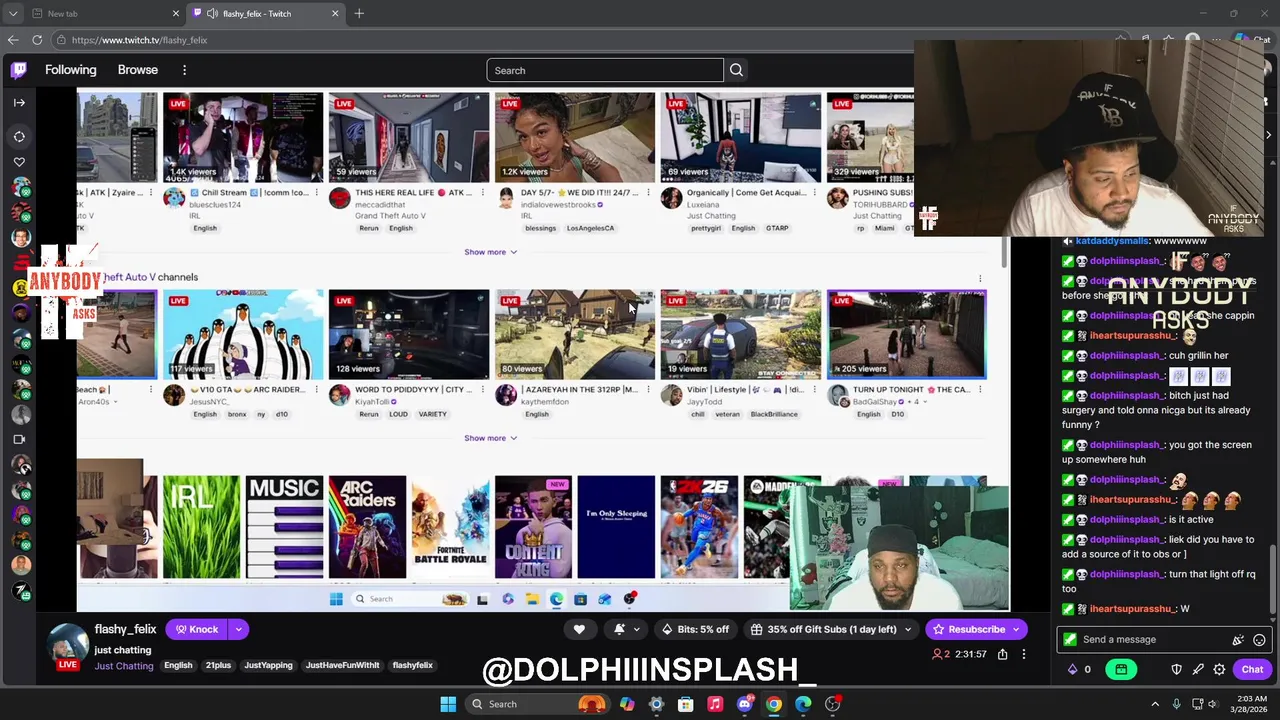This screenshot has width=1280, height=720.
Task: Open the Copilot taskbar icon
Action: (627, 704)
